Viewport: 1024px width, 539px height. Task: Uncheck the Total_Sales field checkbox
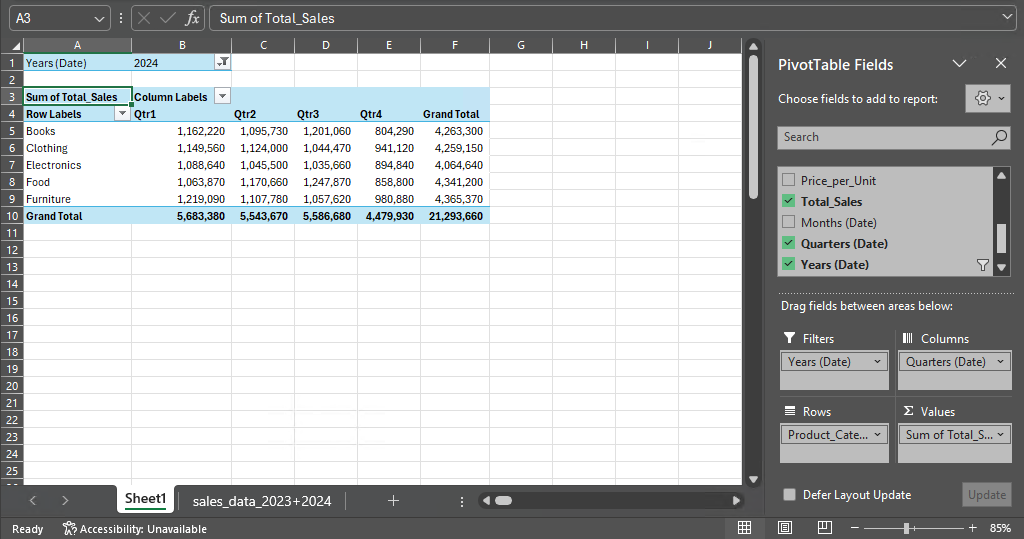pos(788,202)
